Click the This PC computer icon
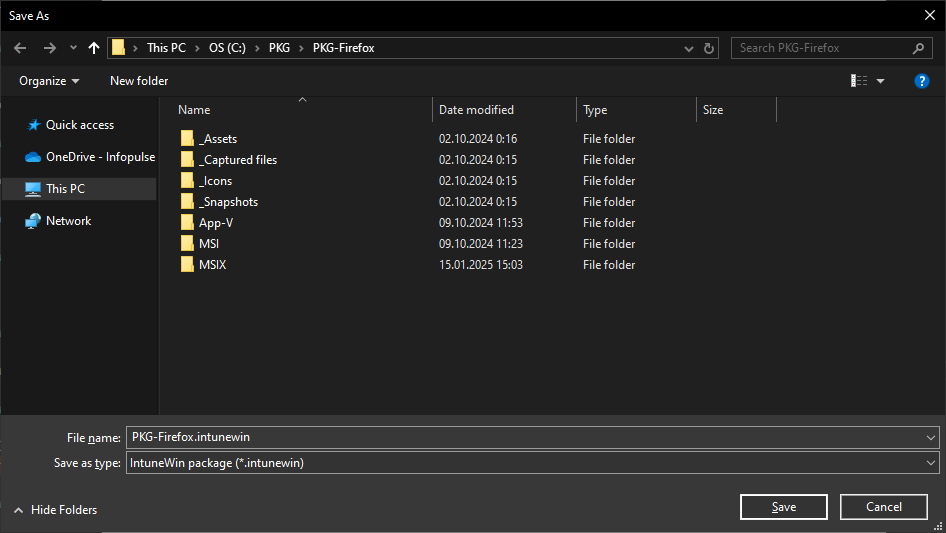This screenshot has height=533, width=946. tap(33, 189)
